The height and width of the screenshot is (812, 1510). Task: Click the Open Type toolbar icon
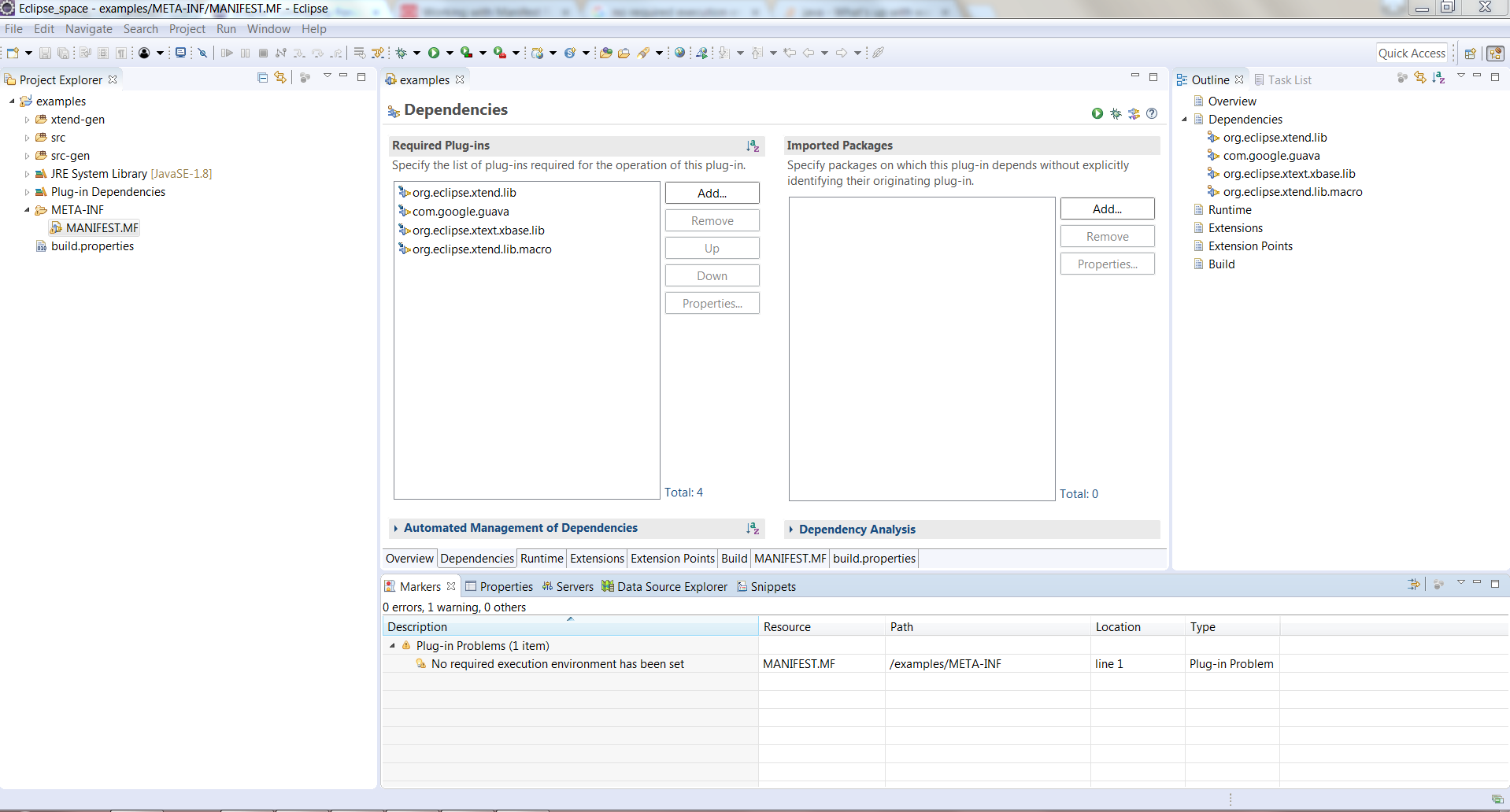point(605,53)
